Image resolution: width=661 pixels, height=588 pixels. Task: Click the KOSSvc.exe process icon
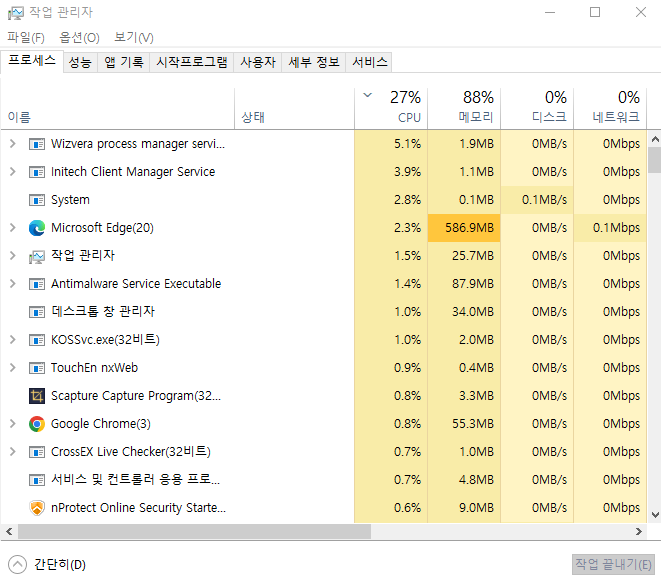(37, 340)
